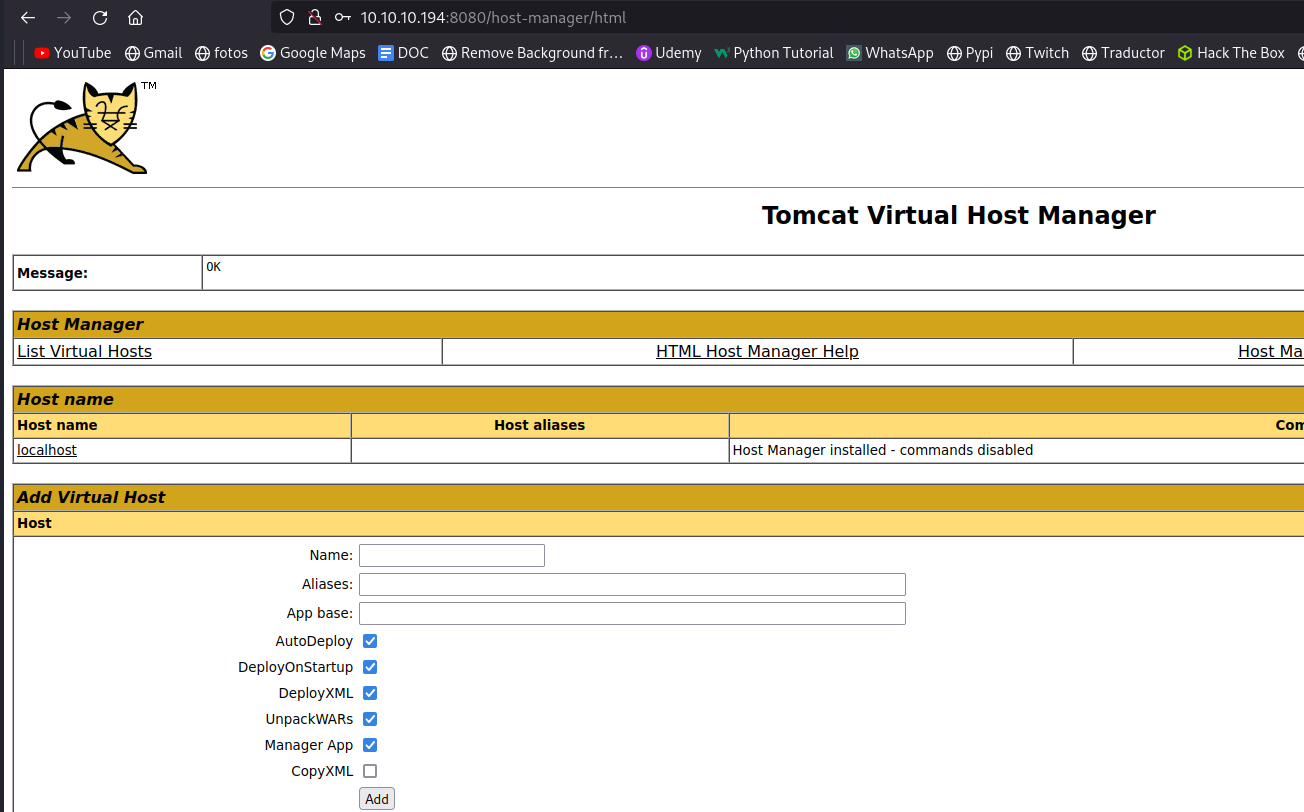Click the "Host Manager" section title
The image size is (1304, 812).
click(80, 324)
